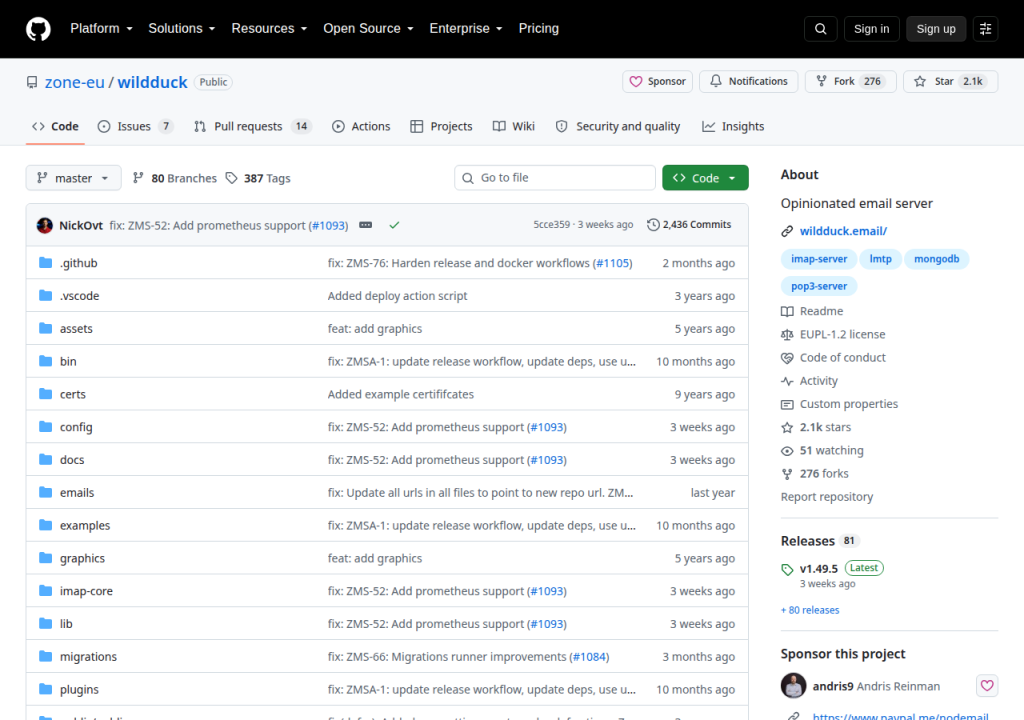Expand commit message ellipsis icon

(x=366, y=225)
